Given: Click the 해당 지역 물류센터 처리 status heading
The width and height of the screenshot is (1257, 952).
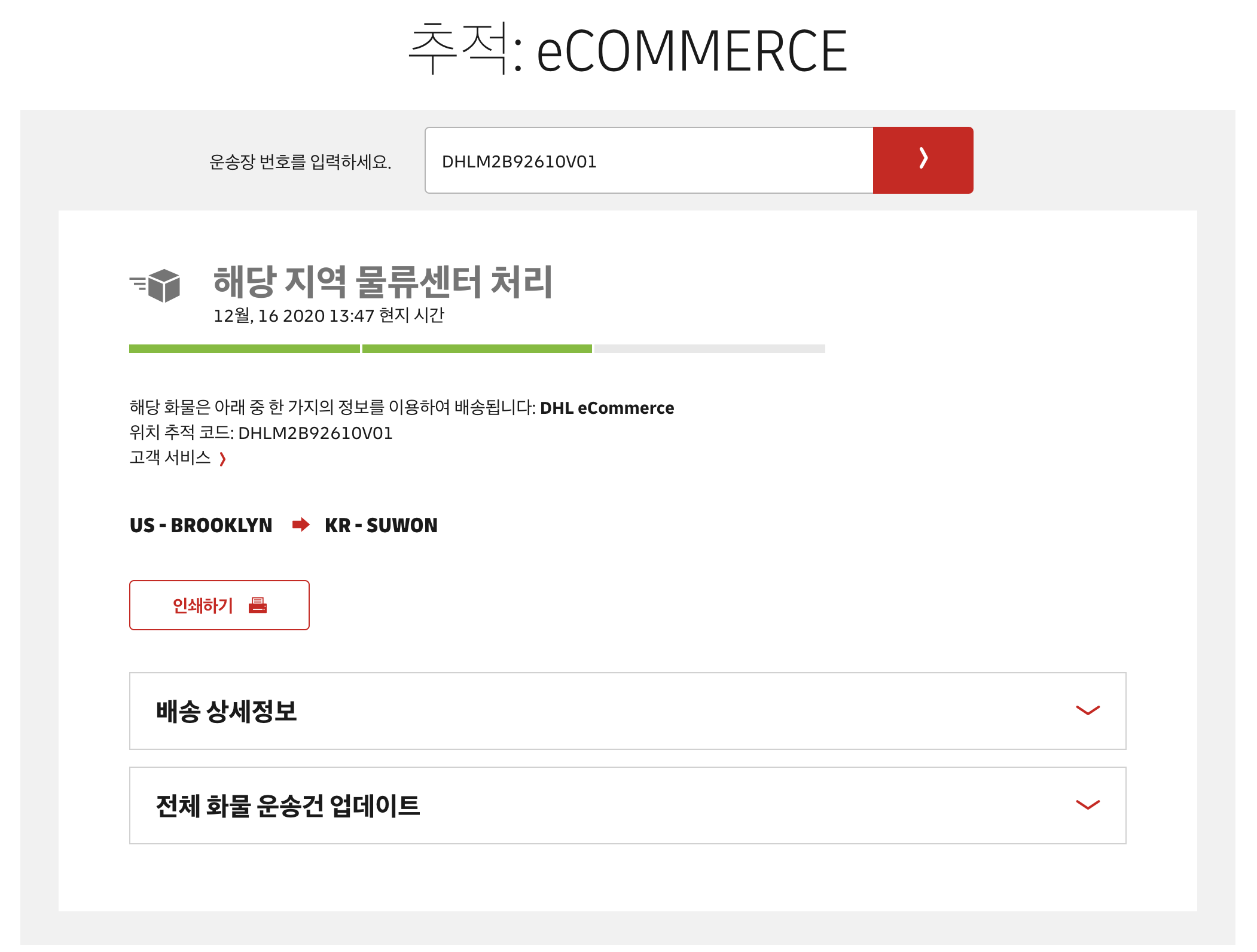Looking at the screenshot, I should 383,282.
